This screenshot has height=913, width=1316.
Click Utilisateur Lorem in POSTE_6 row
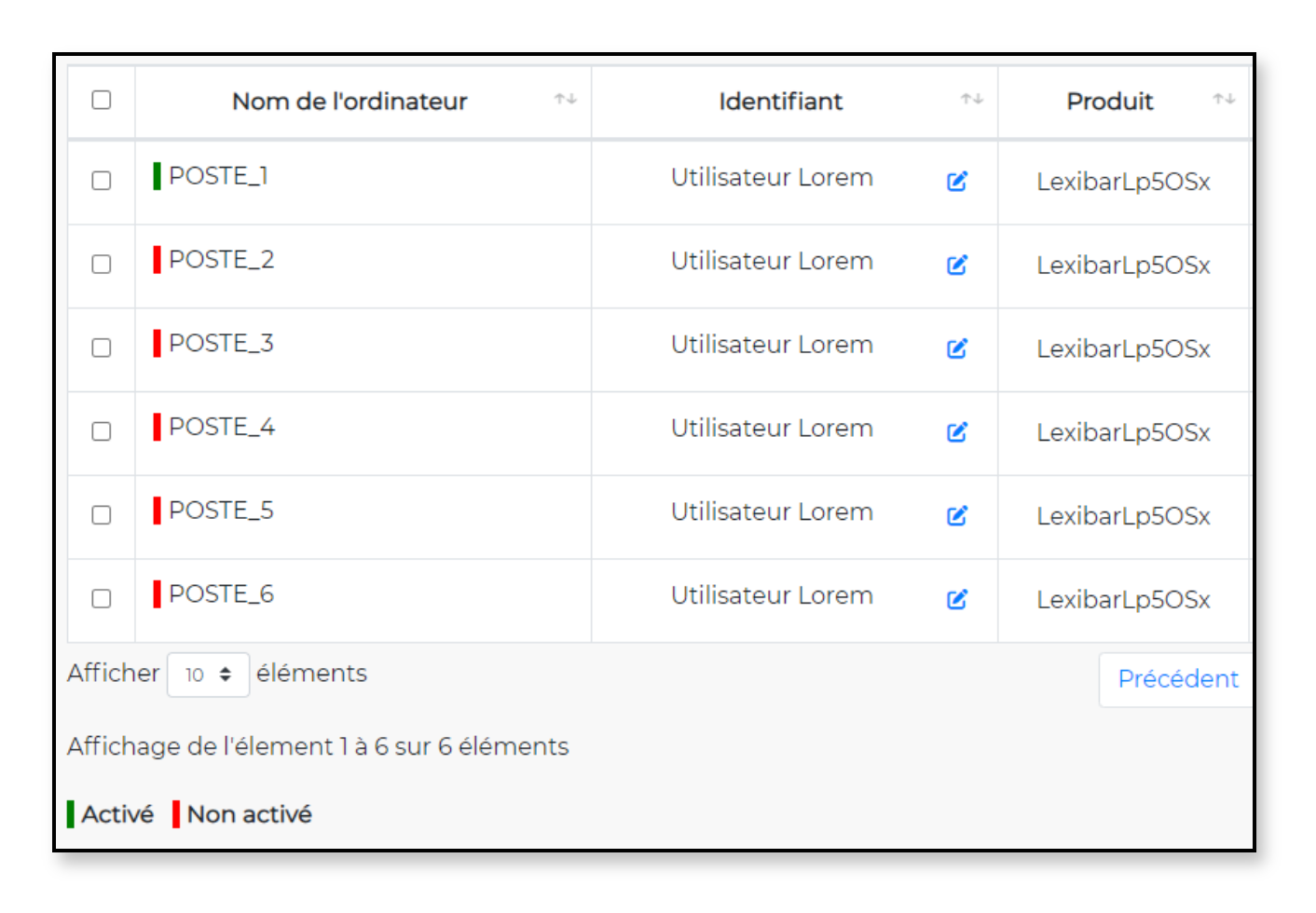[772, 596]
